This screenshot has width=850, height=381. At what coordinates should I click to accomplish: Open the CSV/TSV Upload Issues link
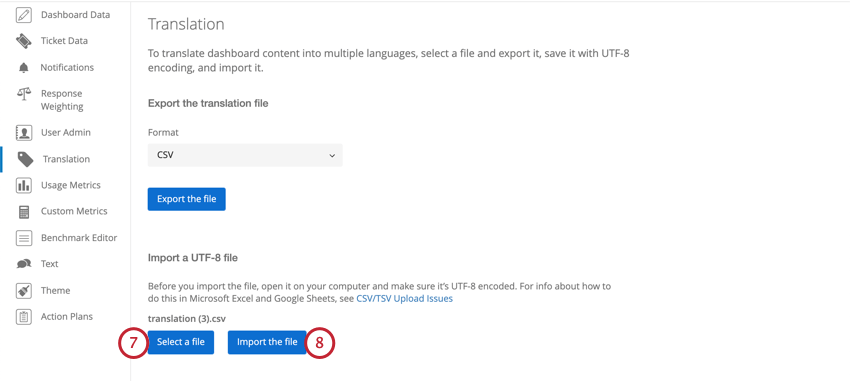pyautogui.click(x=404, y=299)
